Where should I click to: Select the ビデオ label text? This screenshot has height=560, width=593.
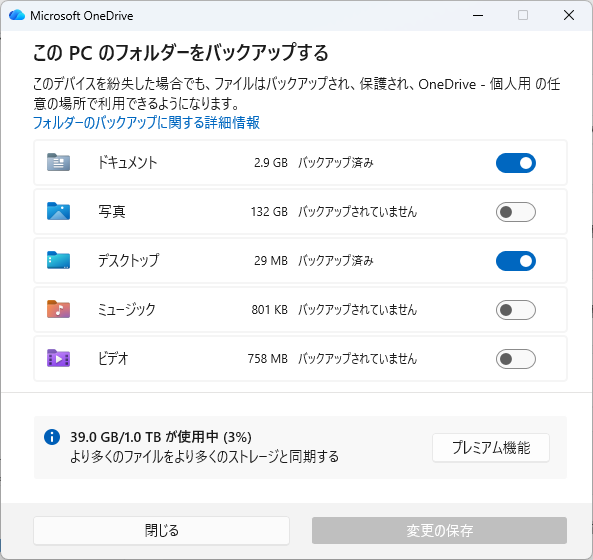coord(113,358)
